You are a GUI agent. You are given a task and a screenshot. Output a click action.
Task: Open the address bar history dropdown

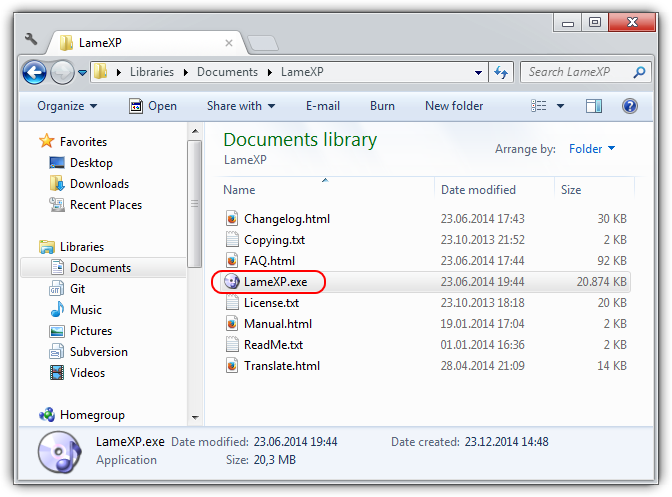coord(478,72)
